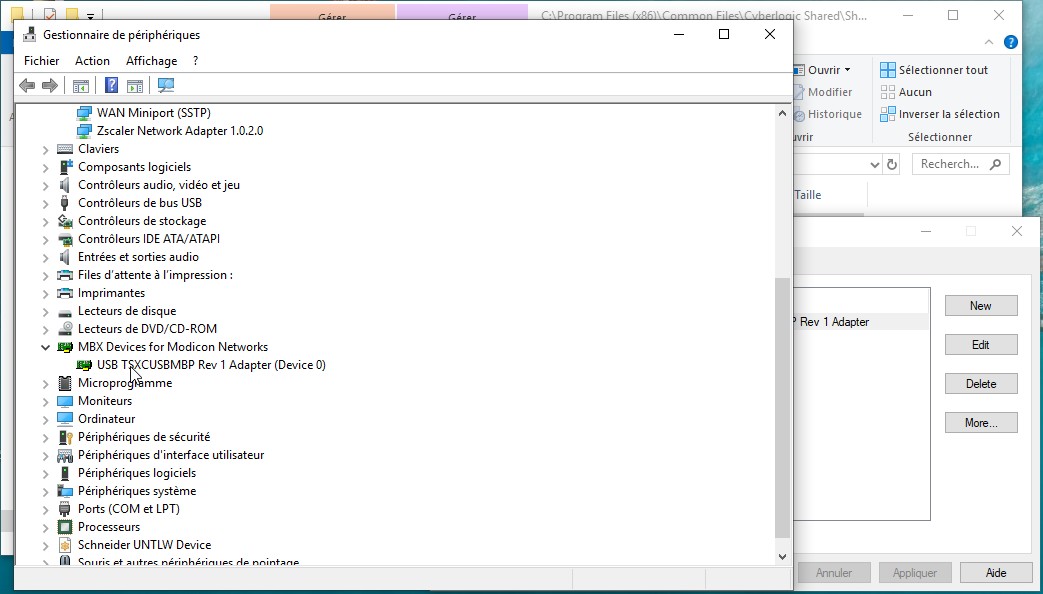This screenshot has width=1043, height=594.
Task: Click Sélectionner tout in Explorer ribbon
Action: coord(934,70)
